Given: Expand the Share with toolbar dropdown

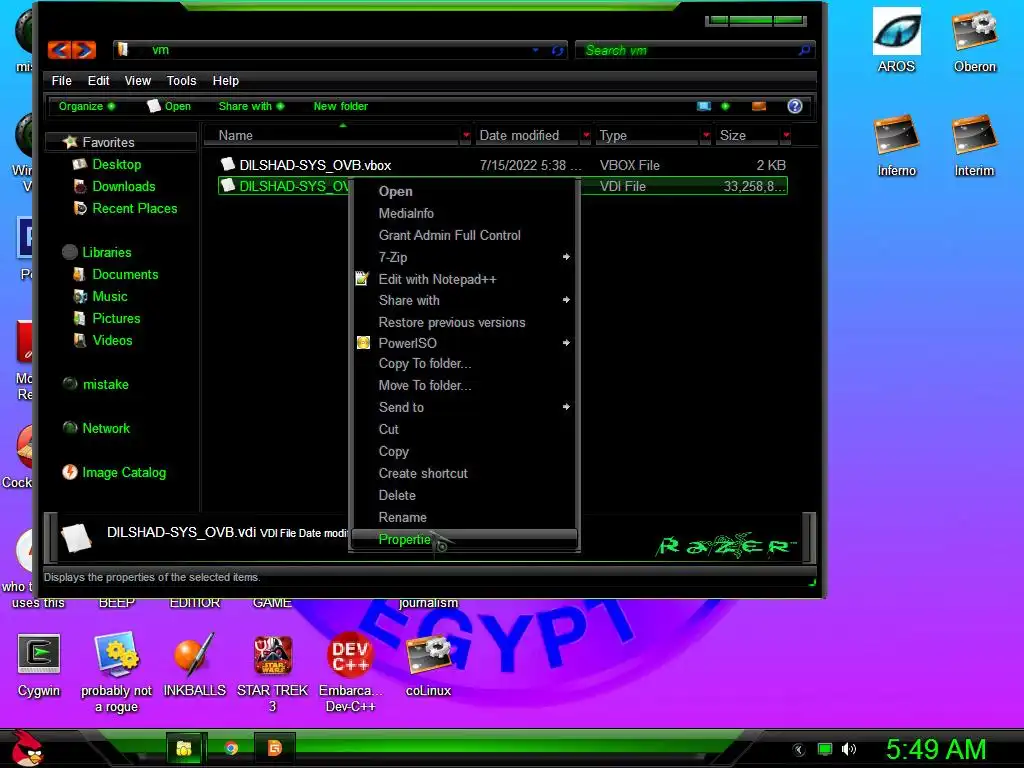Looking at the screenshot, I should pos(251,106).
